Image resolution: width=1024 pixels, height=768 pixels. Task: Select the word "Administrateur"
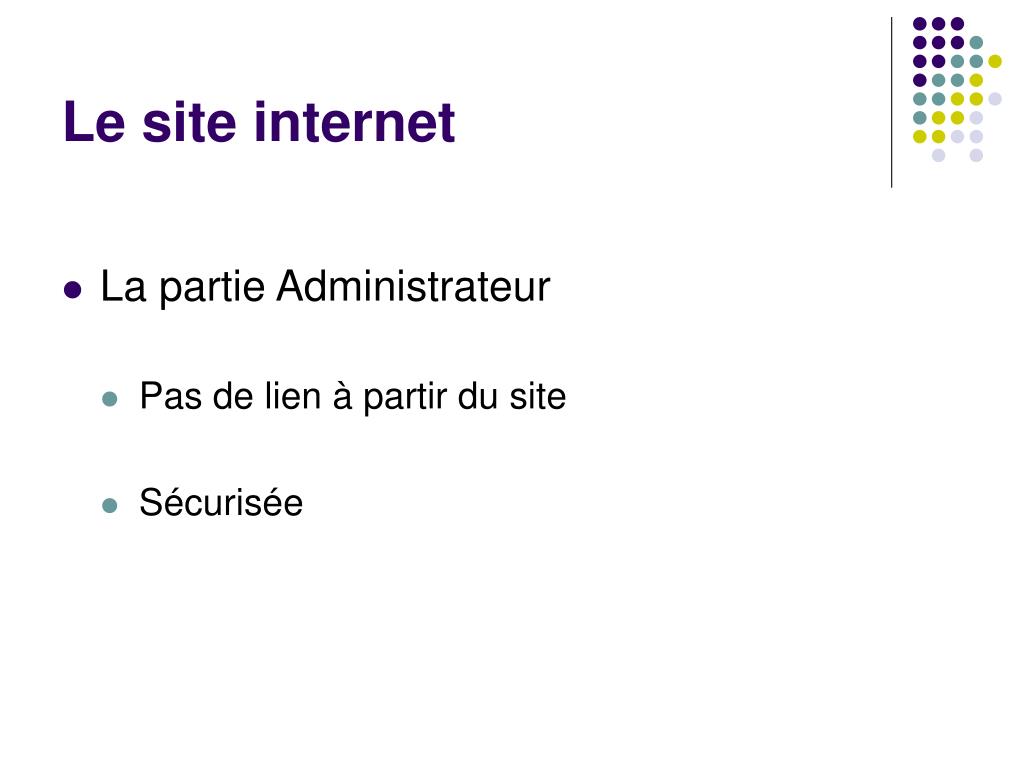click(x=413, y=286)
